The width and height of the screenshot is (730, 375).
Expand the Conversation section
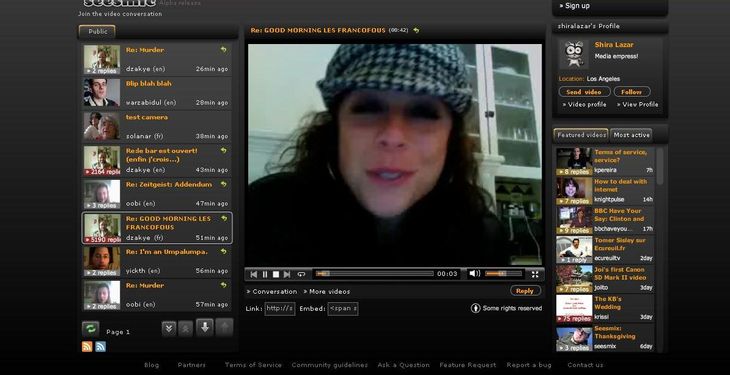pyautogui.click(x=272, y=292)
